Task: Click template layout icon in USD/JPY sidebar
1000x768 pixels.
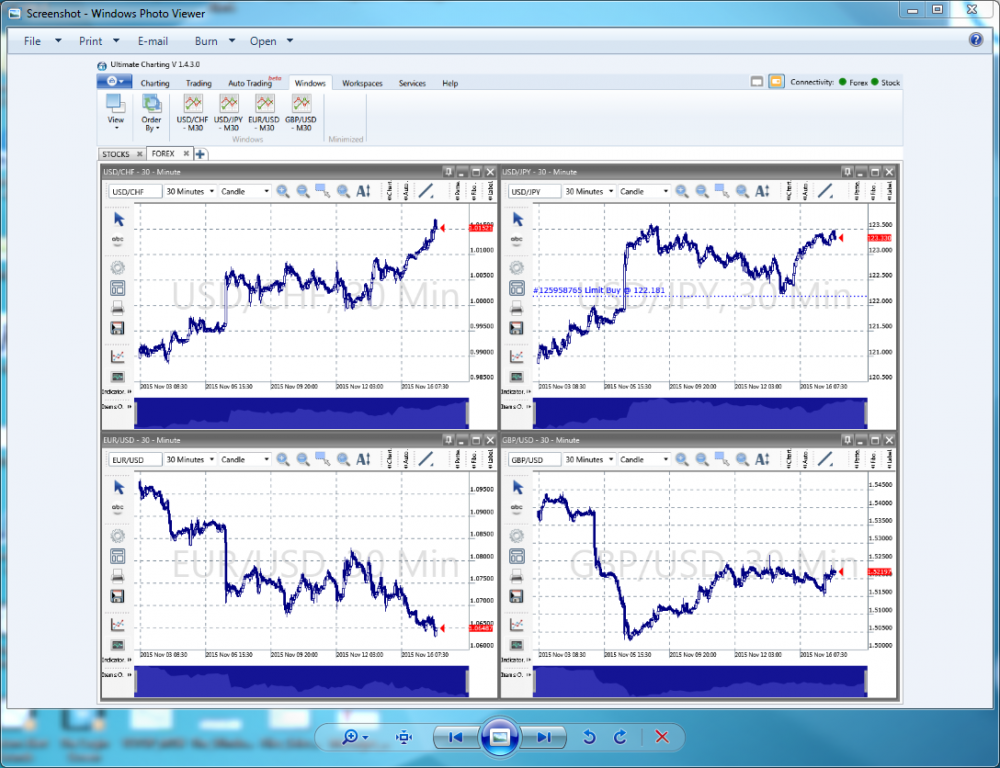Action: [517, 288]
